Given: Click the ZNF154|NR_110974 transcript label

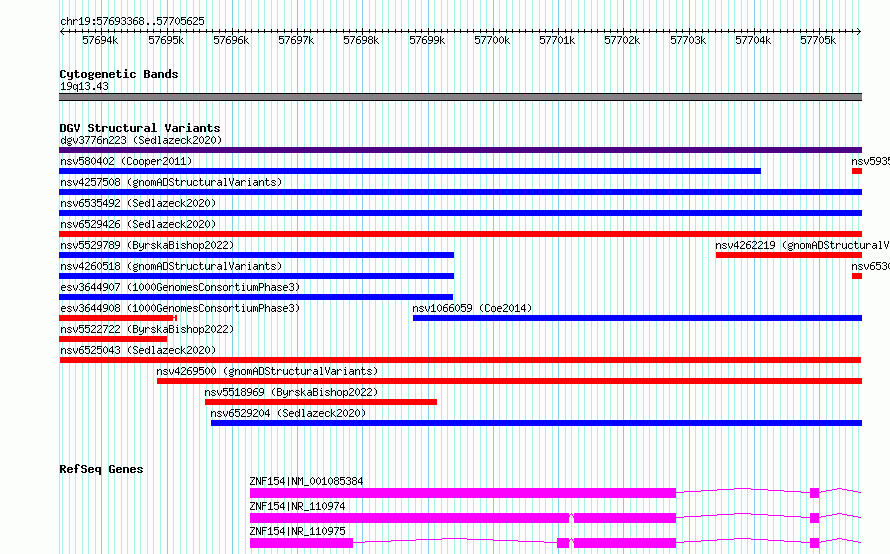Looking at the screenshot, I should (x=297, y=506).
